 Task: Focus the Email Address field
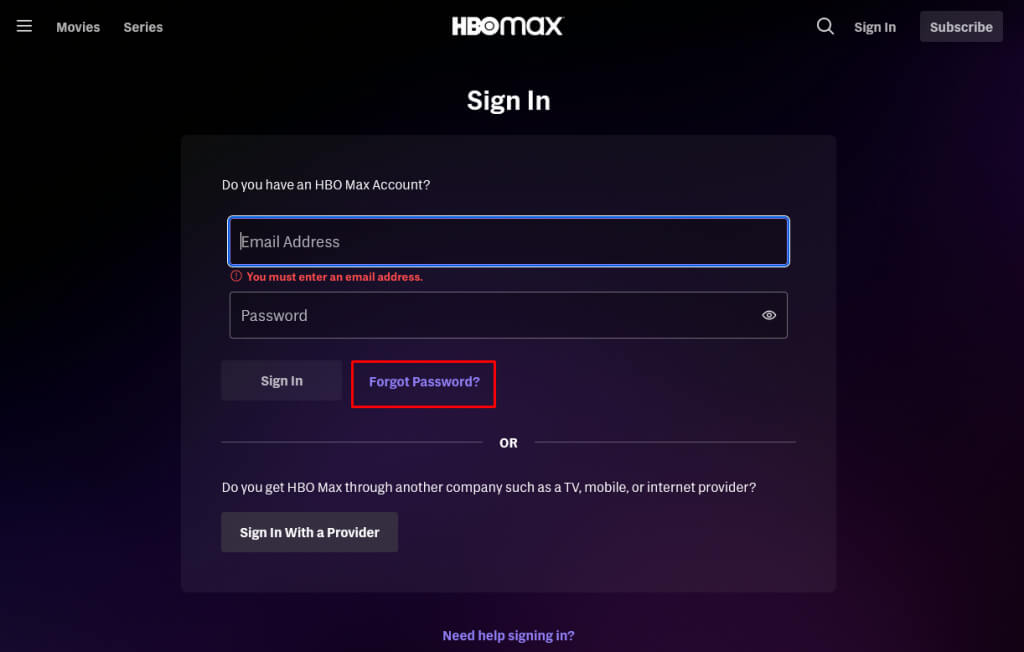[508, 241]
